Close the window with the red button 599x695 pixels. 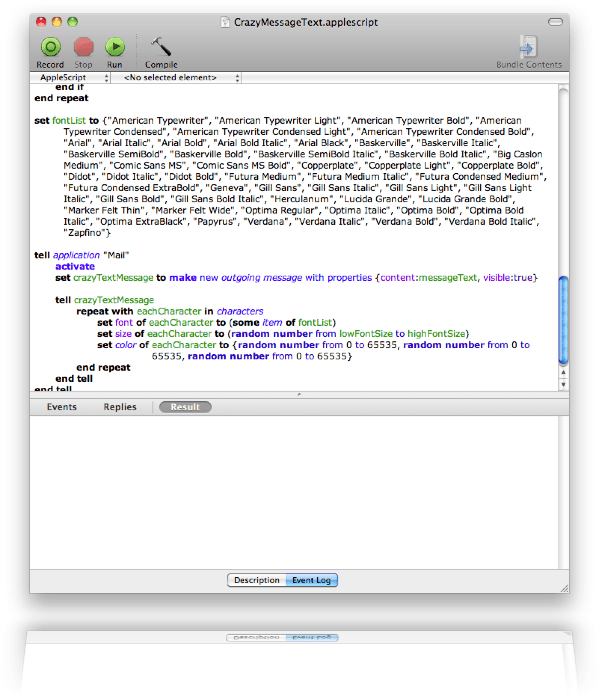tap(41, 22)
